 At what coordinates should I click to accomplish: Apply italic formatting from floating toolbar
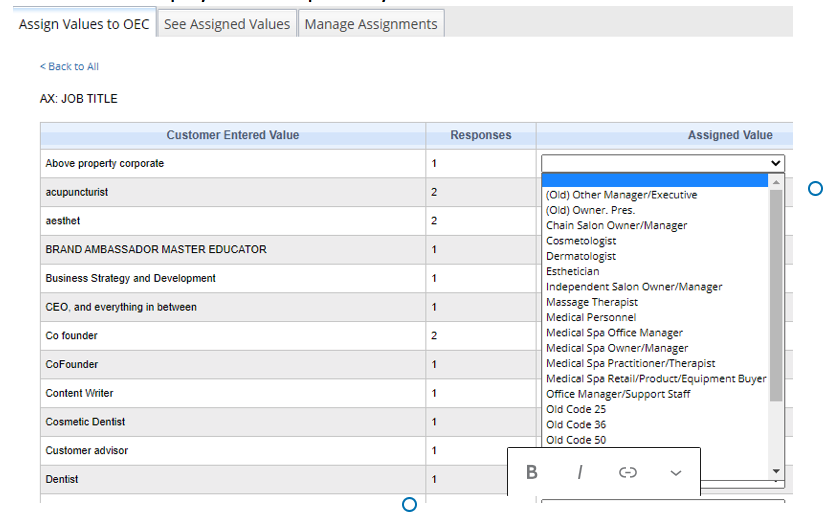579,473
